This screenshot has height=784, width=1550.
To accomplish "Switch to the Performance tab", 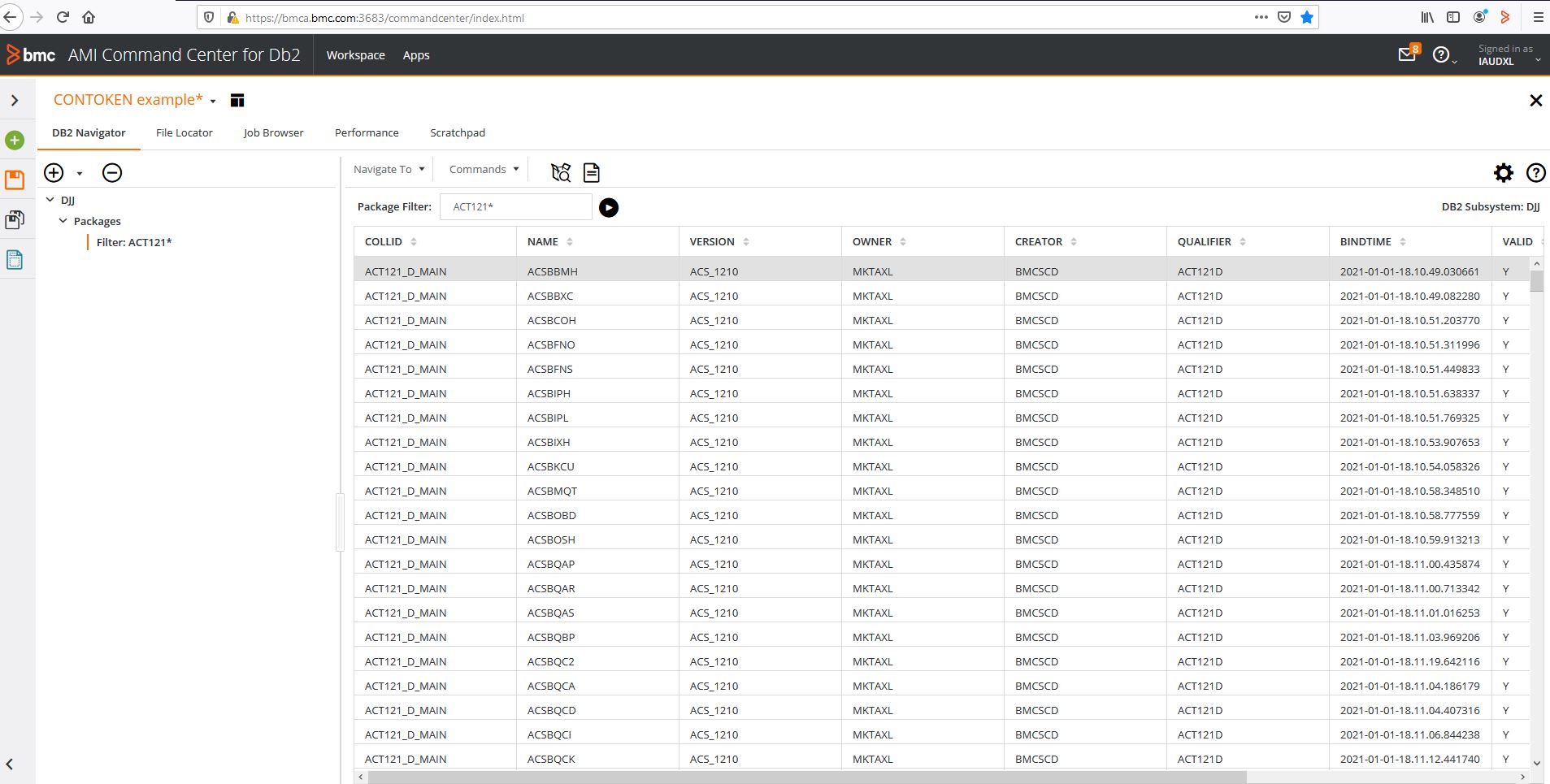I will pos(367,132).
